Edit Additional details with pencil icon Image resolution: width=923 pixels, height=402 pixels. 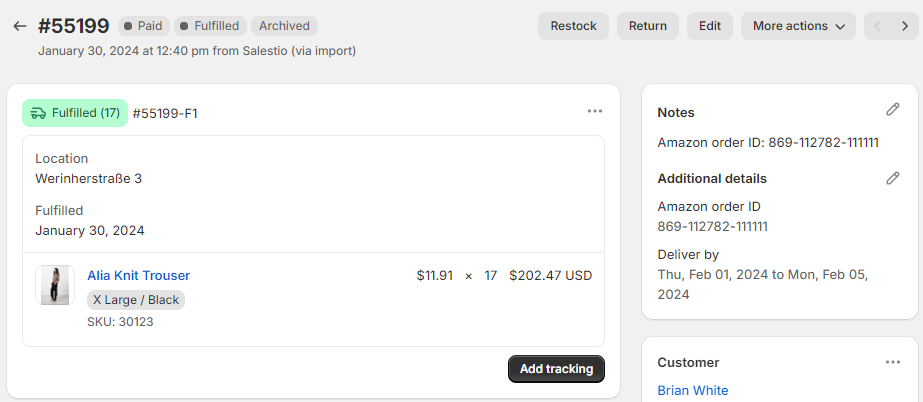pyautogui.click(x=892, y=178)
